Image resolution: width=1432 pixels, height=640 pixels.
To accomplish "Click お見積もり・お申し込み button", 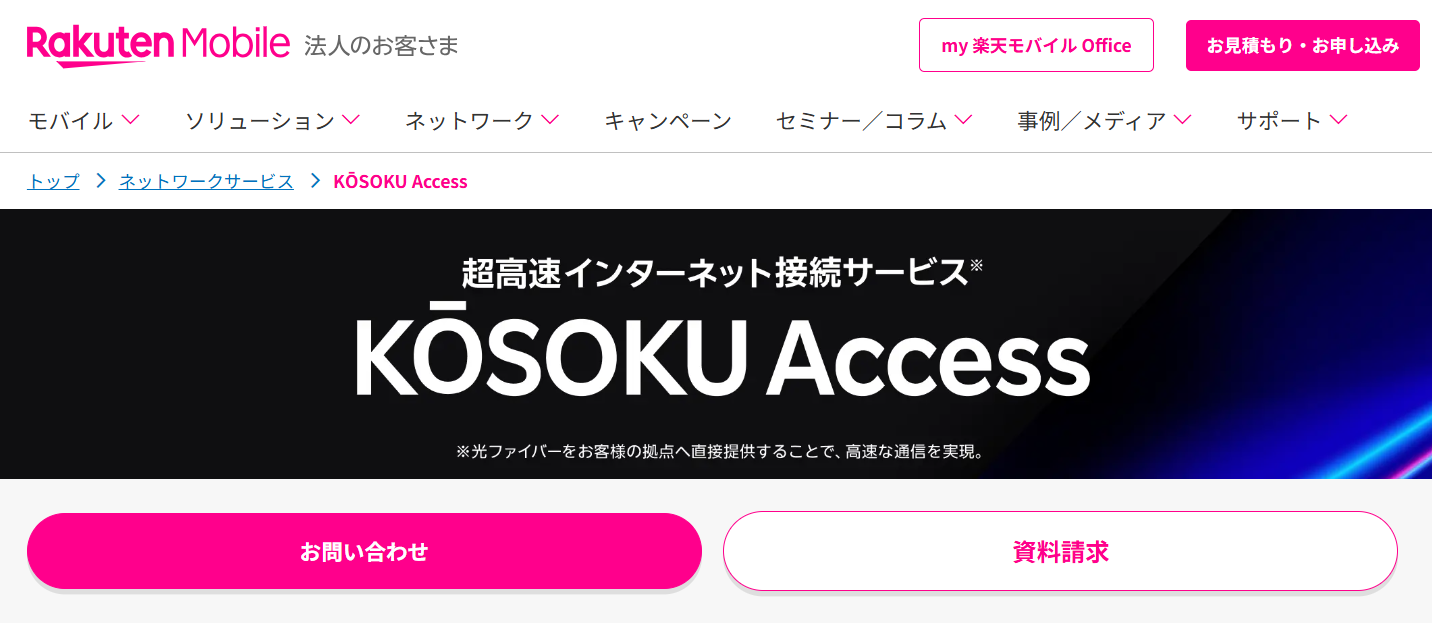I will (1302, 45).
